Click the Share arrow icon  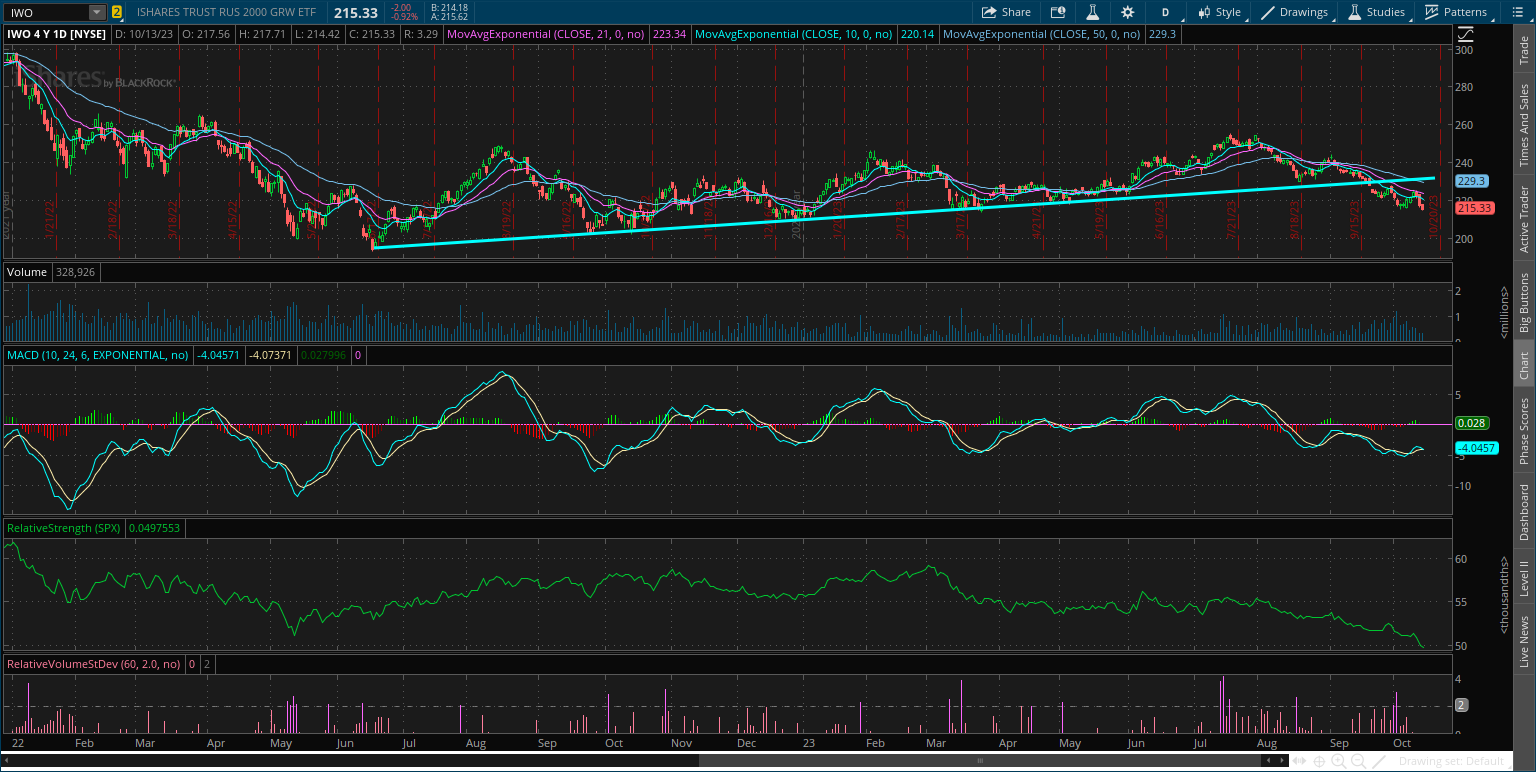[988, 12]
